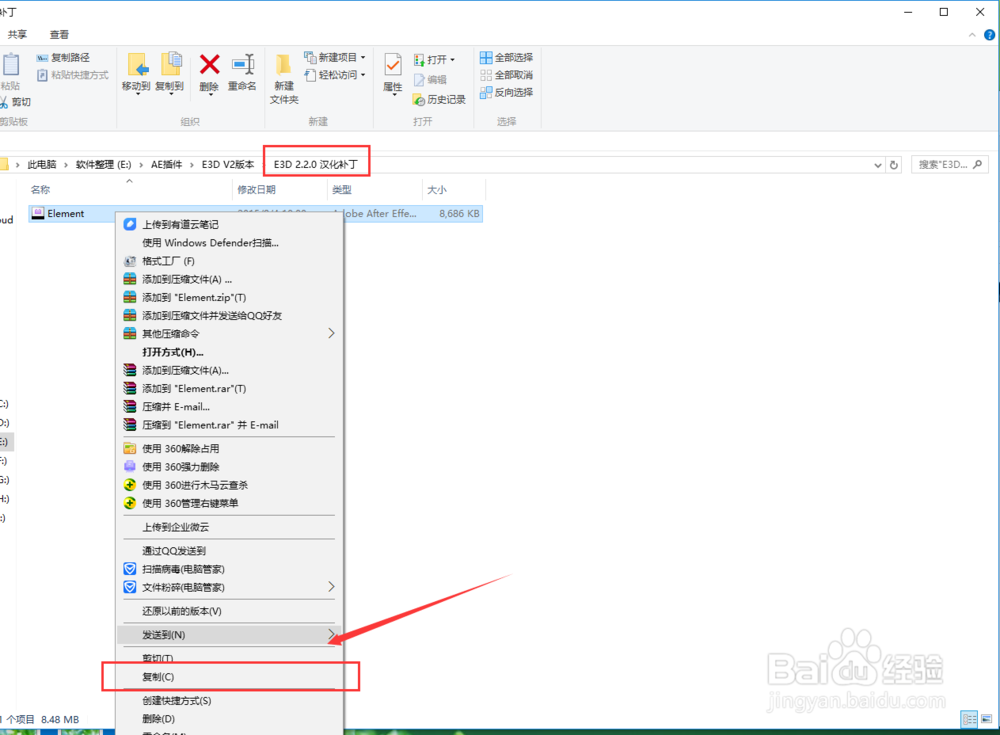Click Invert selection in ribbon

506,93
